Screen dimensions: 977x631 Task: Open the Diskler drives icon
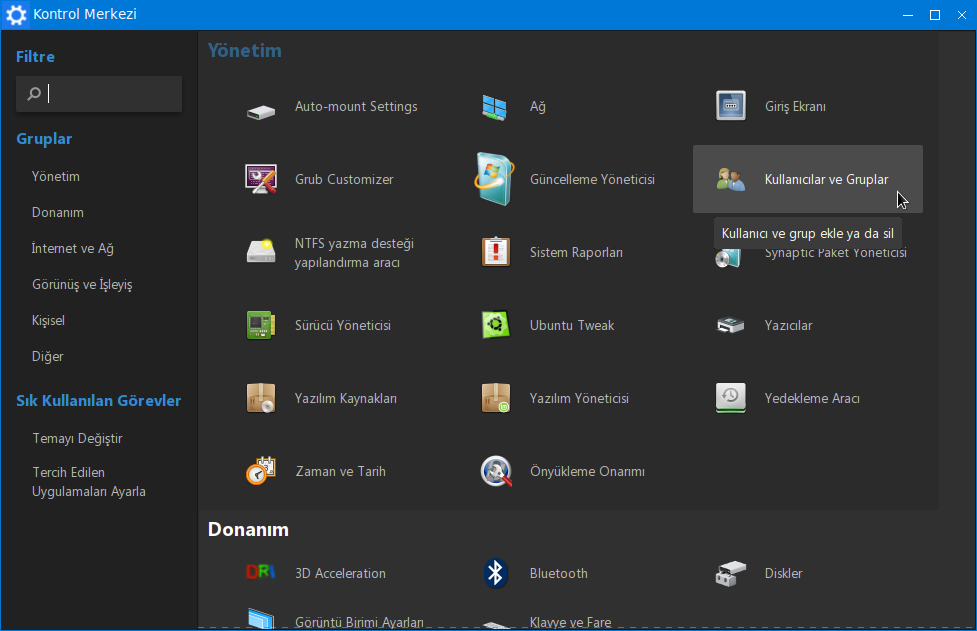tap(730, 574)
